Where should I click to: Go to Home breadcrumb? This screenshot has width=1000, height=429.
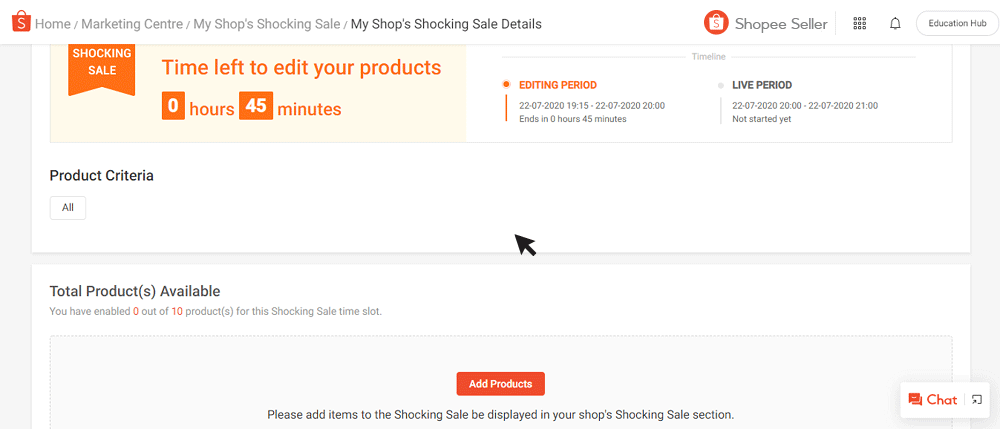click(x=53, y=23)
